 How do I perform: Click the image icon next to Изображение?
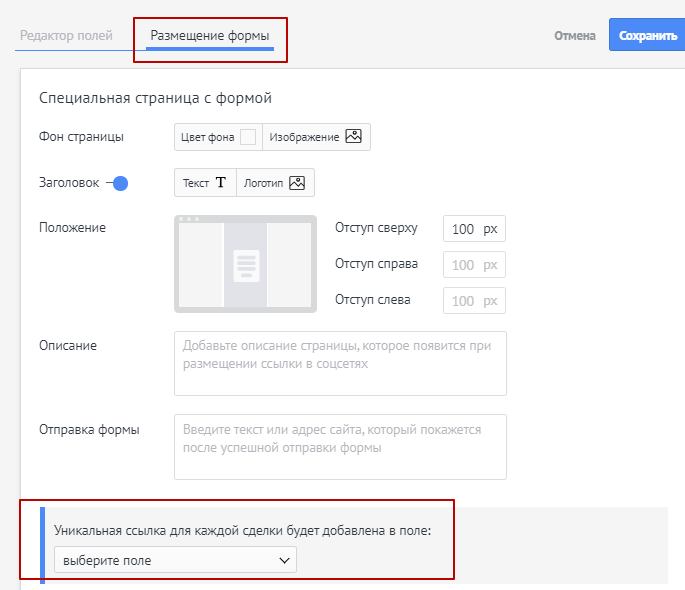pyautogui.click(x=353, y=136)
